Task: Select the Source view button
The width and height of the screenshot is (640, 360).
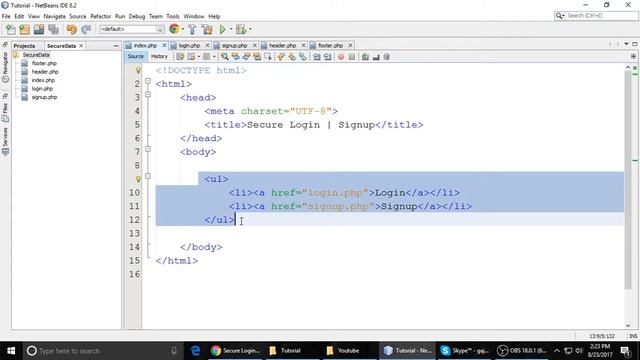Action: point(135,57)
